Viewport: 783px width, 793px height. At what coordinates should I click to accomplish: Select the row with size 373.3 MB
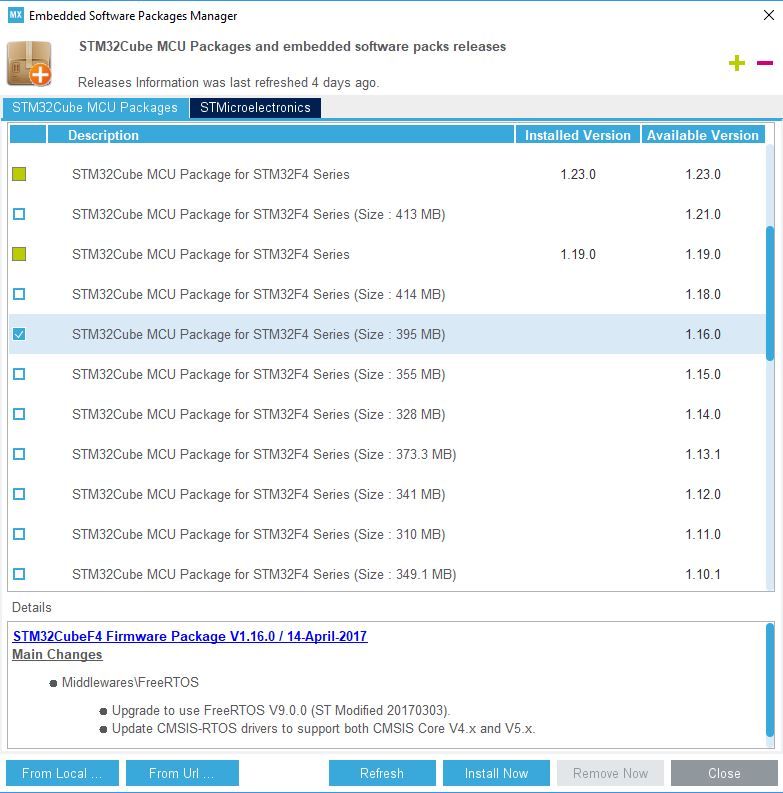click(387, 454)
